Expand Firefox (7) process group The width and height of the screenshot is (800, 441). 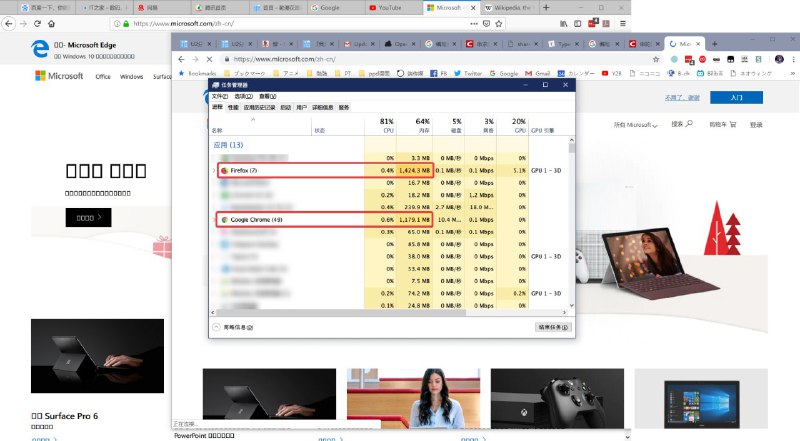[x=214, y=170]
